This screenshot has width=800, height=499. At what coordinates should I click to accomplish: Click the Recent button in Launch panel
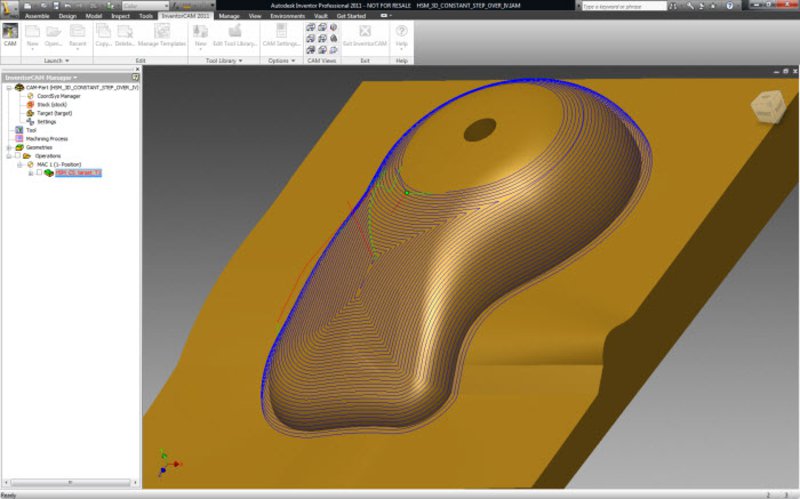tap(76, 35)
